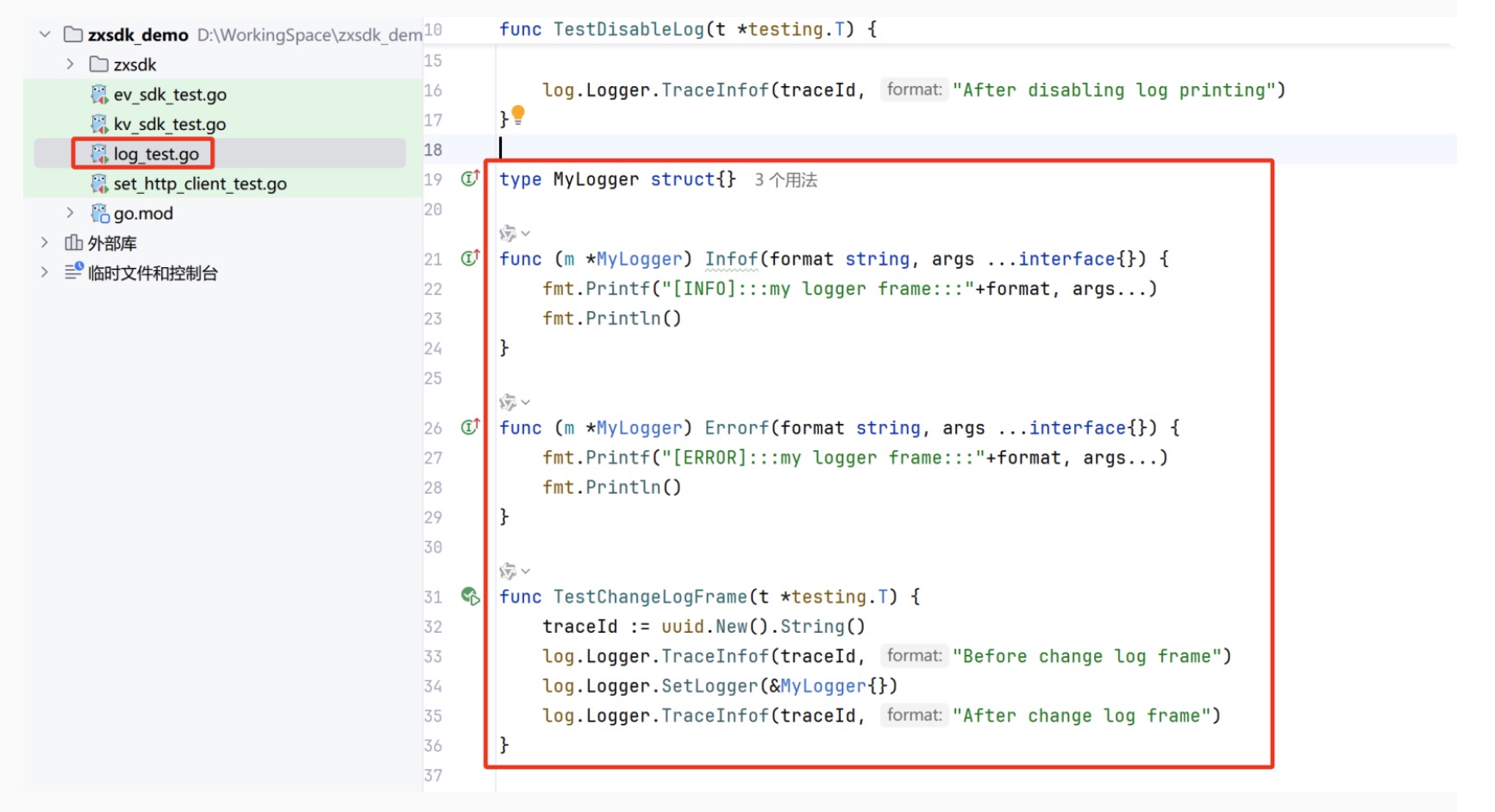Click the 临时文件和控制台 scratches icon
The width and height of the screenshot is (1495, 812).
coord(74,272)
